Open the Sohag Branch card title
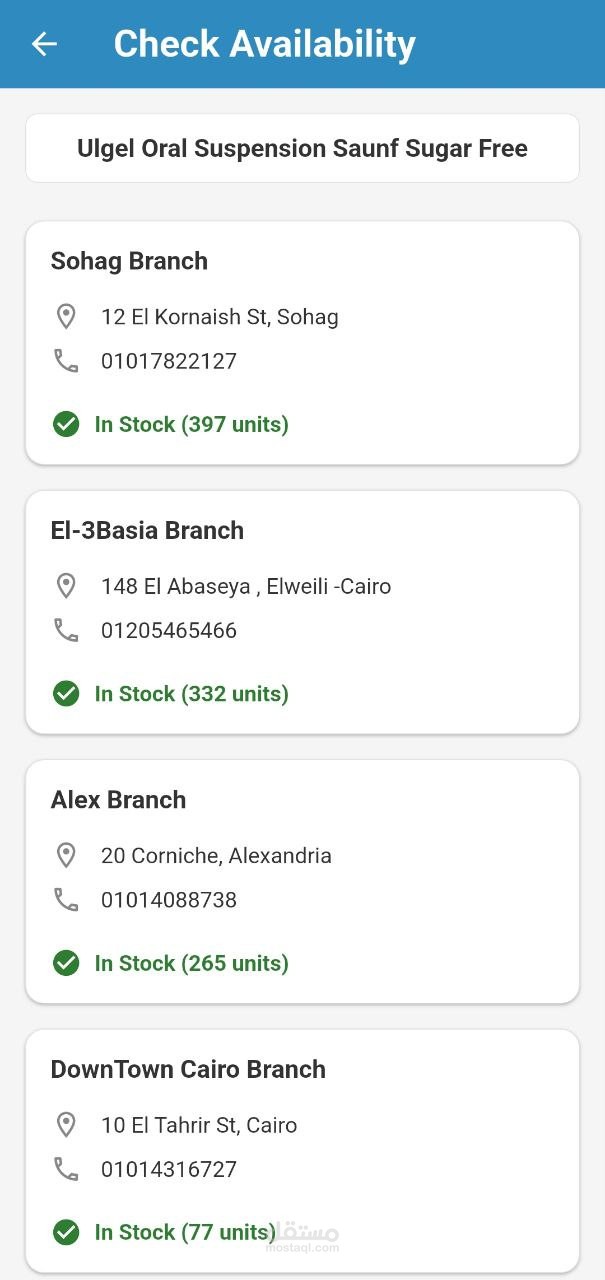 coord(129,261)
